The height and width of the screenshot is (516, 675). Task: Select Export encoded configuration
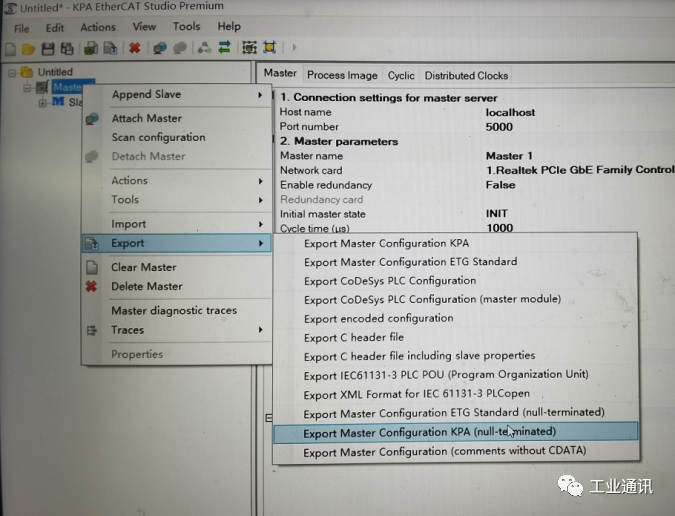point(456,318)
